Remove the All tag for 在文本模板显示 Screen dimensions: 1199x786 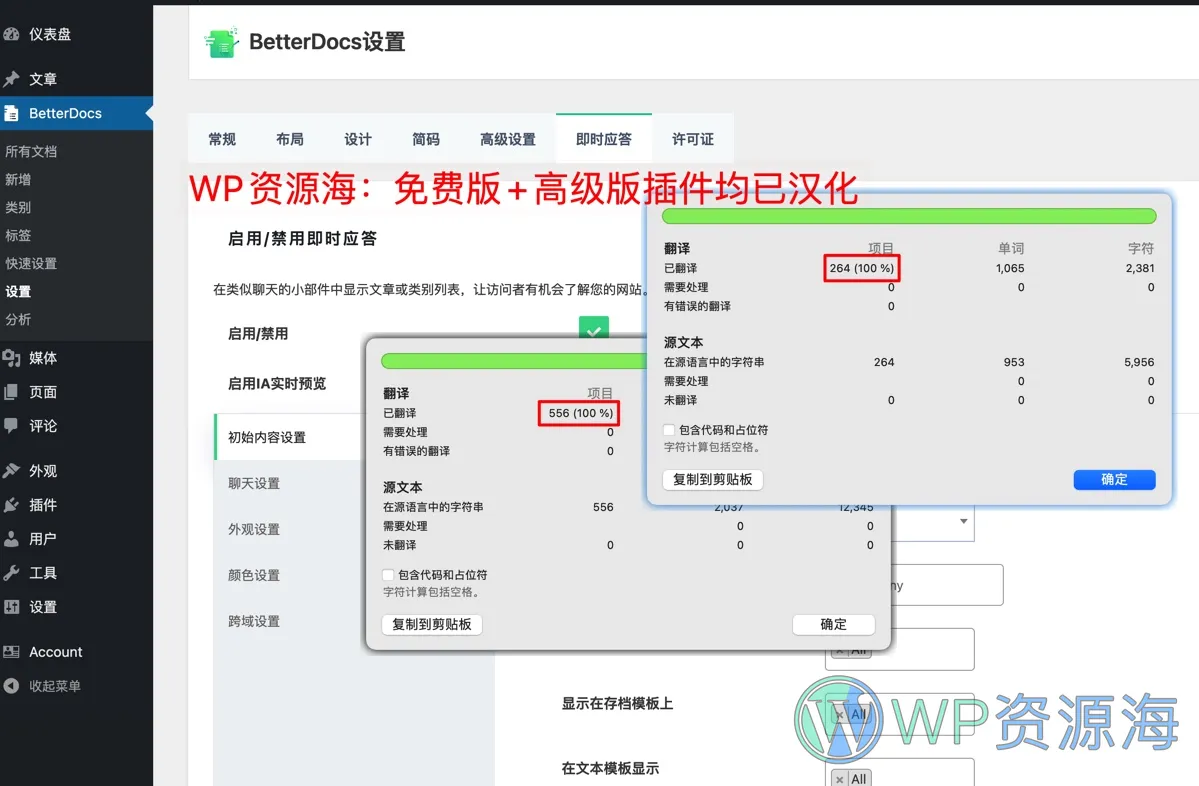840,778
